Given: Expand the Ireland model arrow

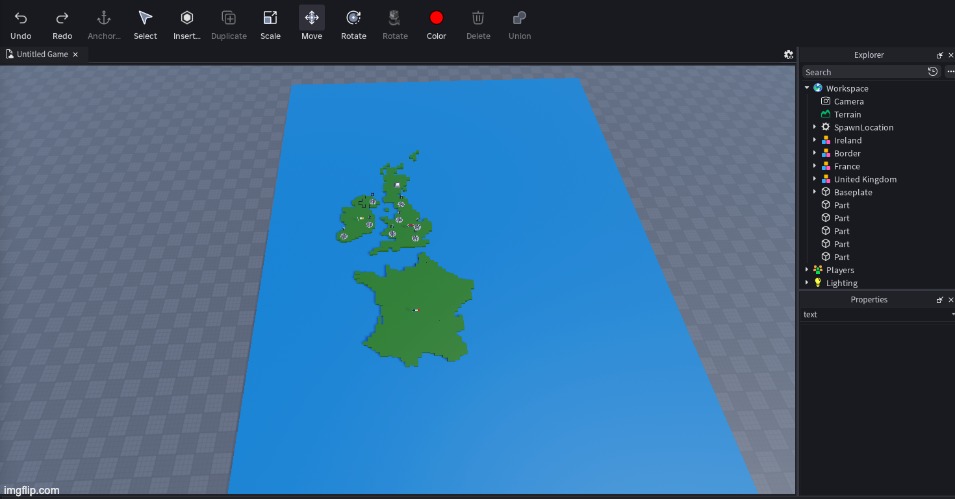Looking at the screenshot, I should coord(815,141).
